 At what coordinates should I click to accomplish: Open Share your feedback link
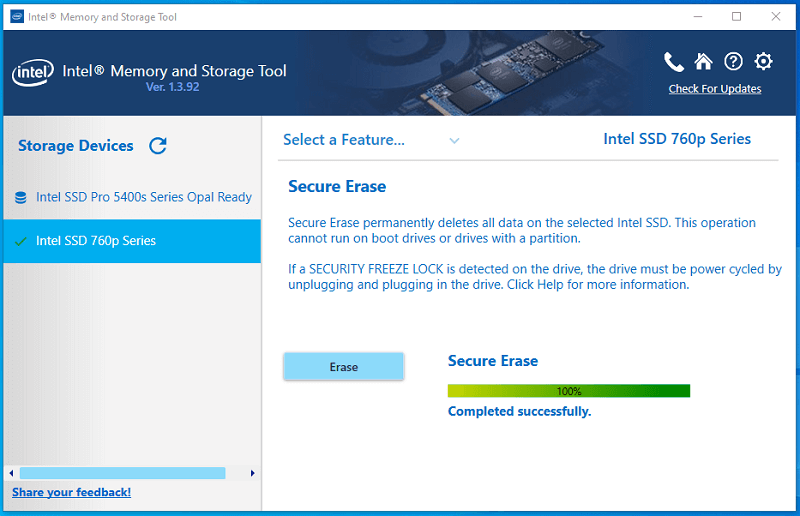(71, 492)
